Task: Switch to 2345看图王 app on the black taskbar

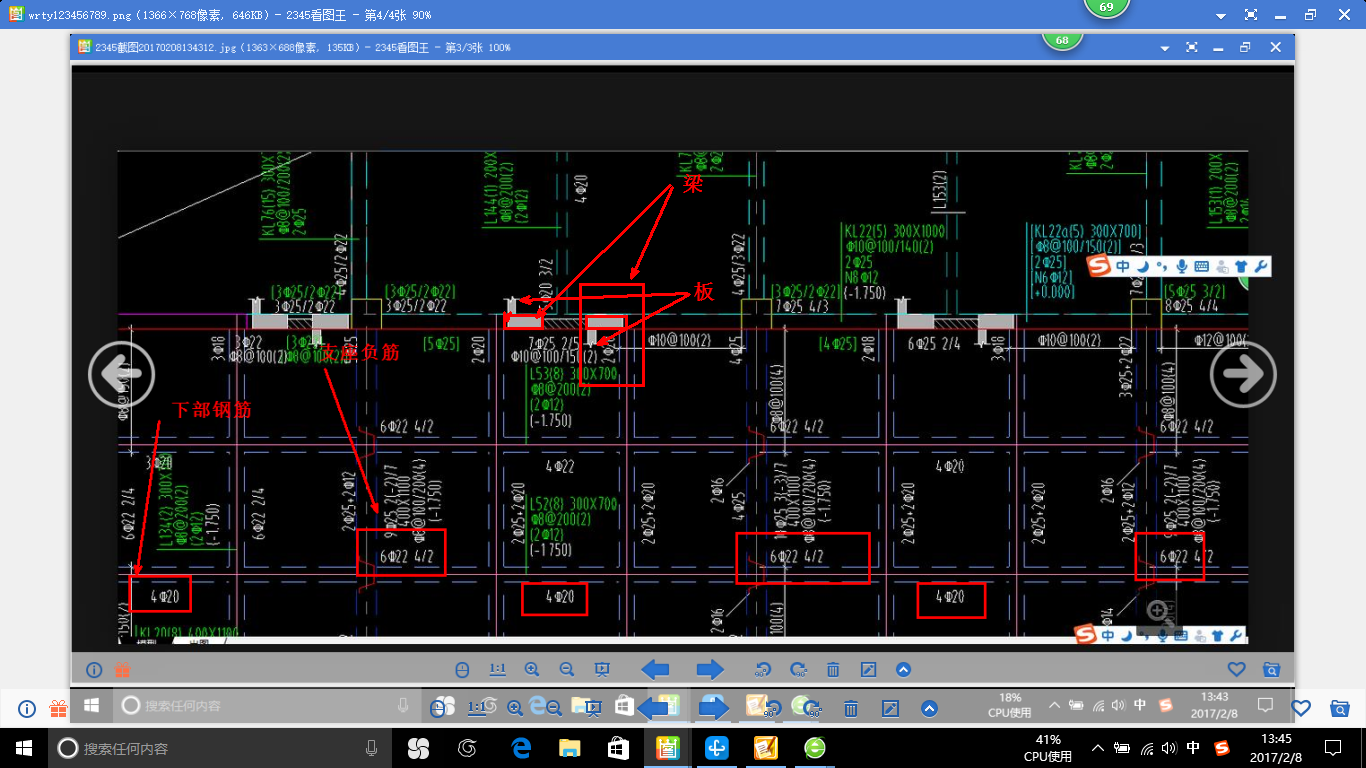Action: point(668,748)
